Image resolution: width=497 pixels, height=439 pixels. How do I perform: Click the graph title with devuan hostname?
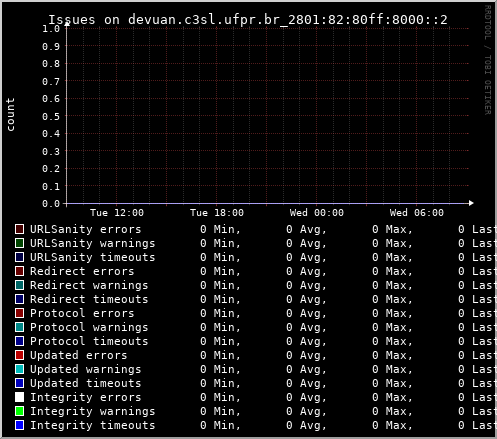click(248, 20)
